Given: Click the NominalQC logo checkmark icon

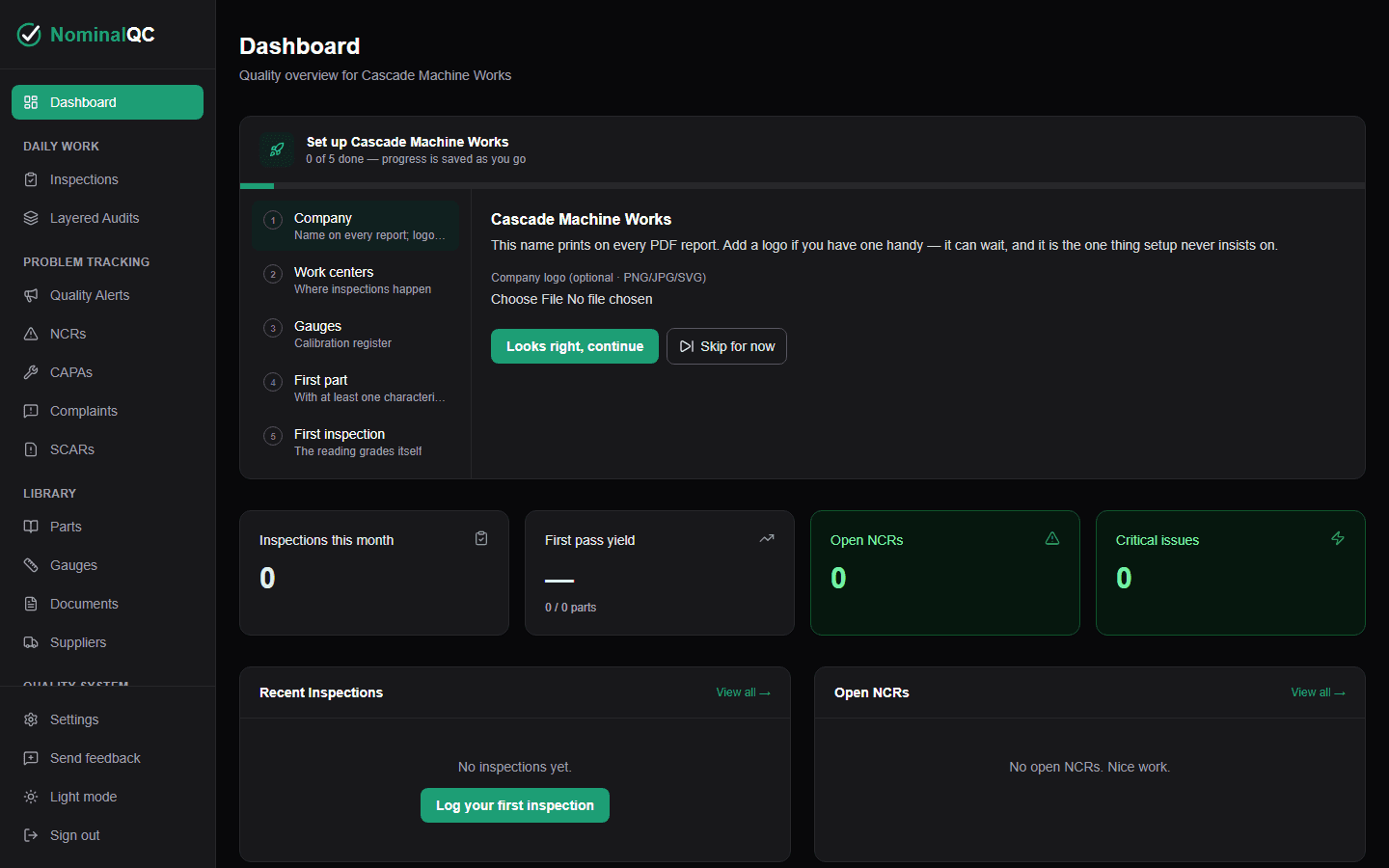Looking at the screenshot, I should (30, 35).
